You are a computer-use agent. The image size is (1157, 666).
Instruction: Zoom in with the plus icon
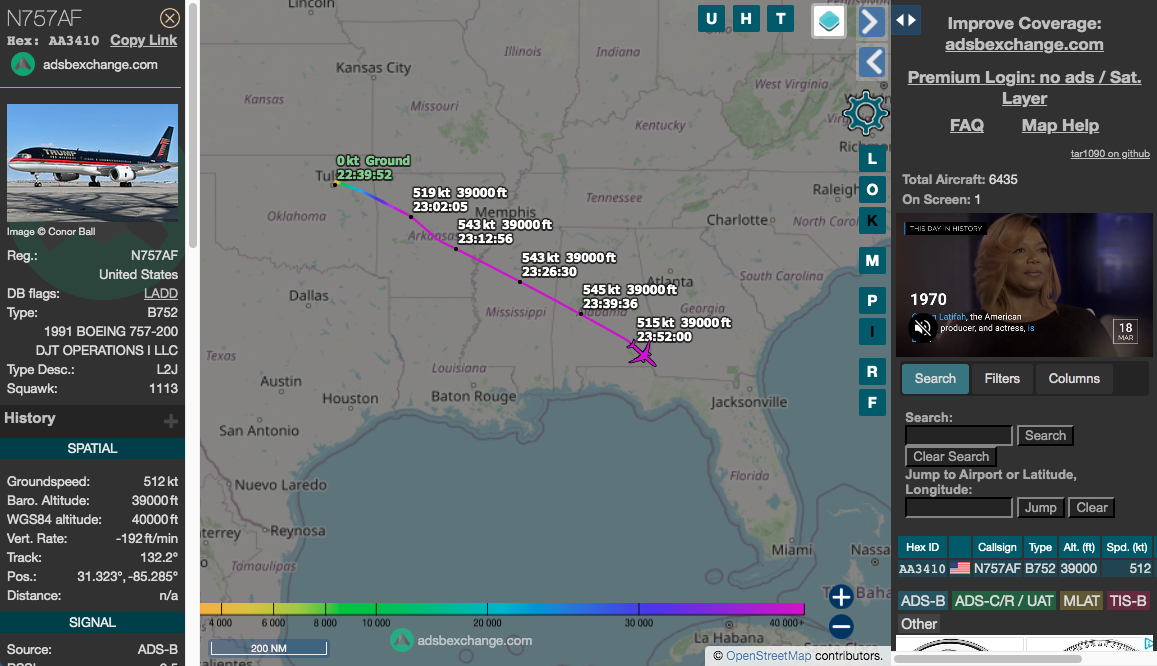(840, 596)
